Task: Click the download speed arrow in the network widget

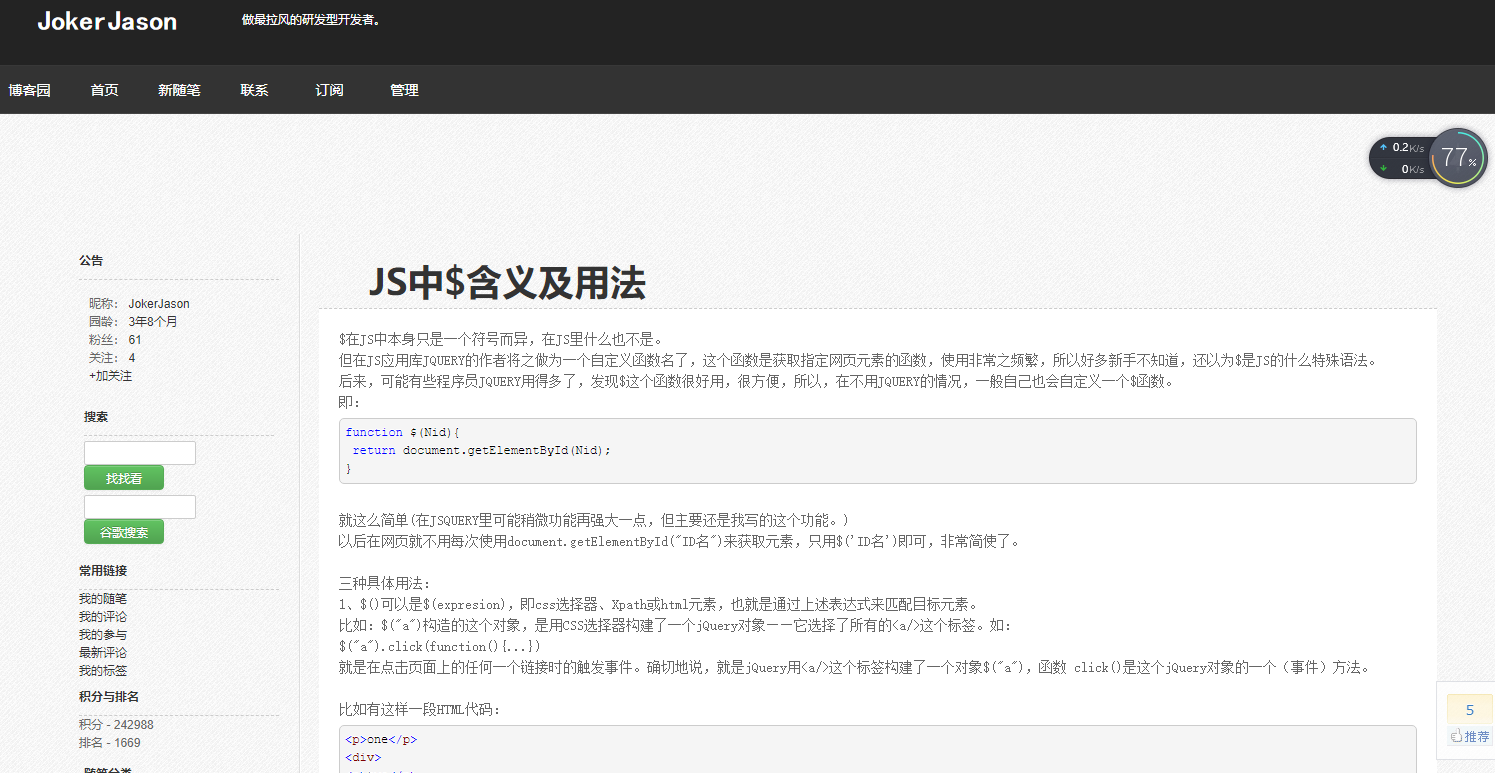Action: click(x=1383, y=169)
